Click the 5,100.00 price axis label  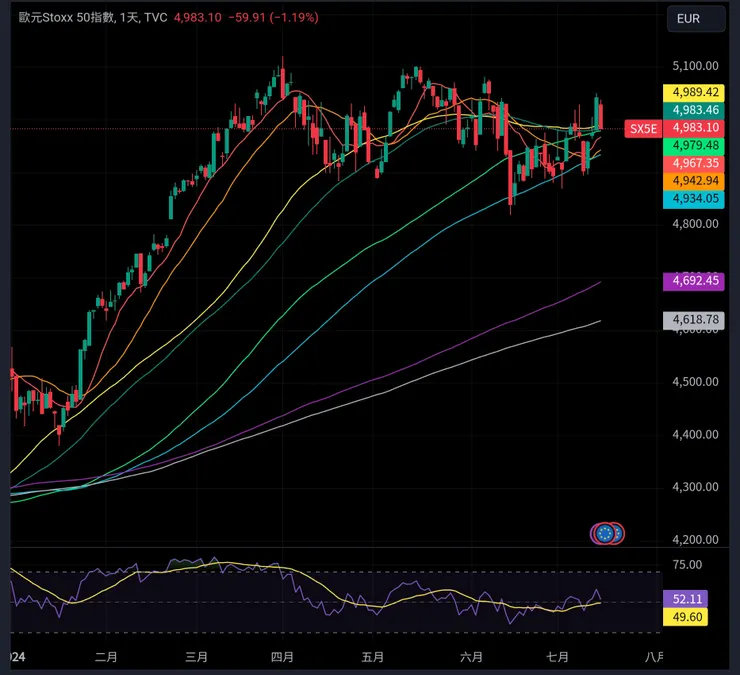click(x=695, y=66)
